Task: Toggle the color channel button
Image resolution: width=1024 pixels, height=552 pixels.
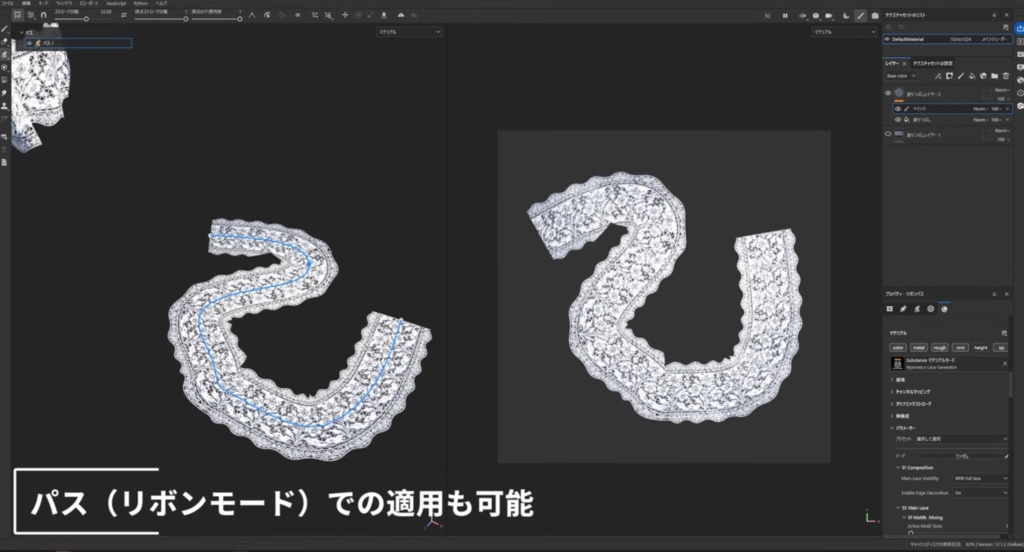Action: [898, 348]
